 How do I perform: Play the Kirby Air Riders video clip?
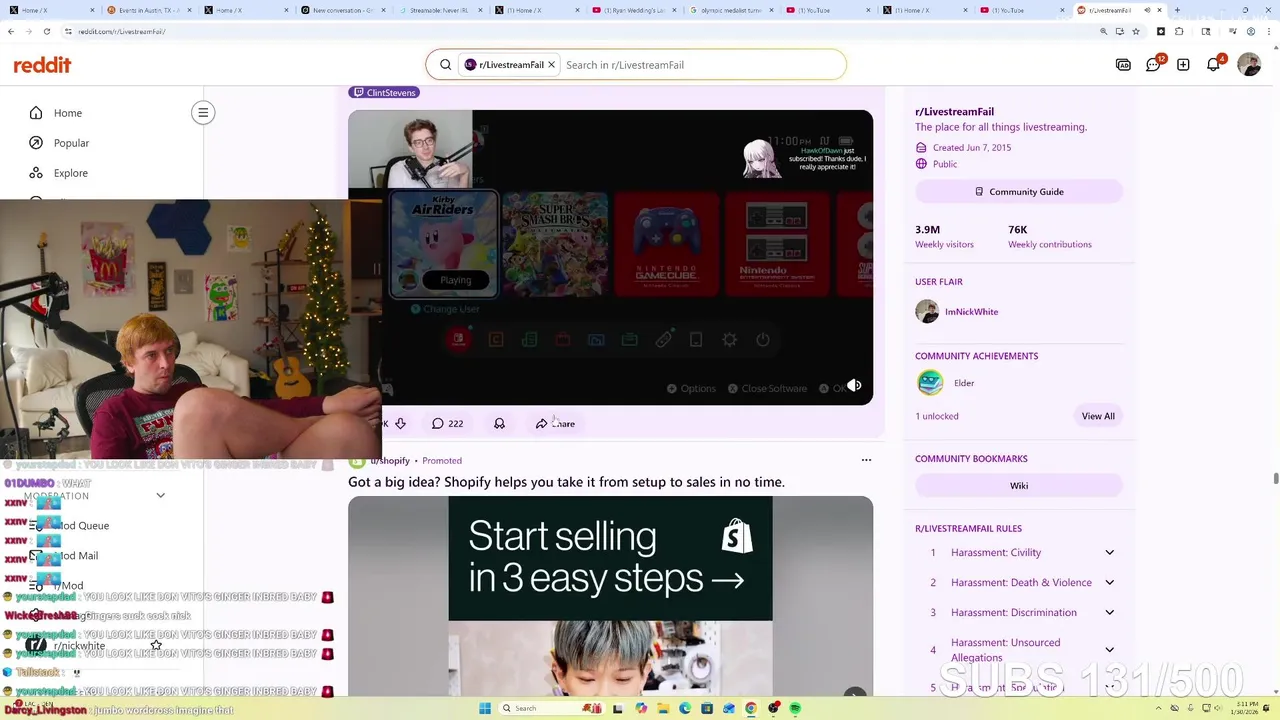[x=610, y=257]
